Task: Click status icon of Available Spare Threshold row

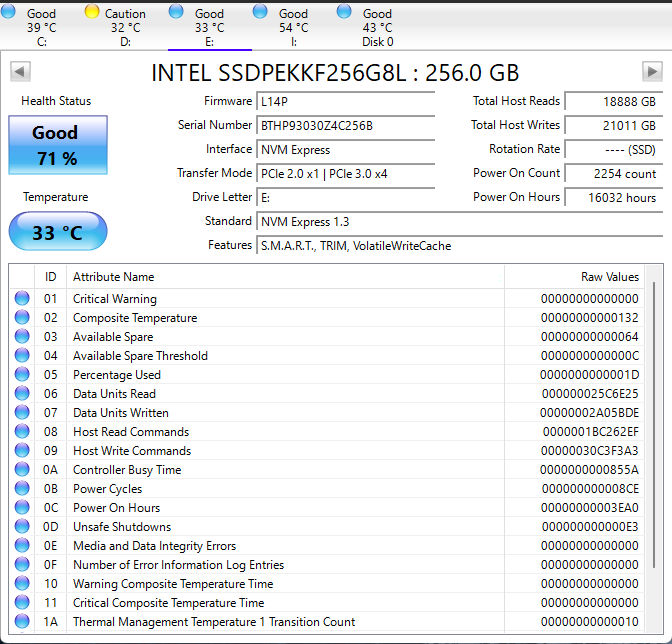Action: [x=22, y=355]
